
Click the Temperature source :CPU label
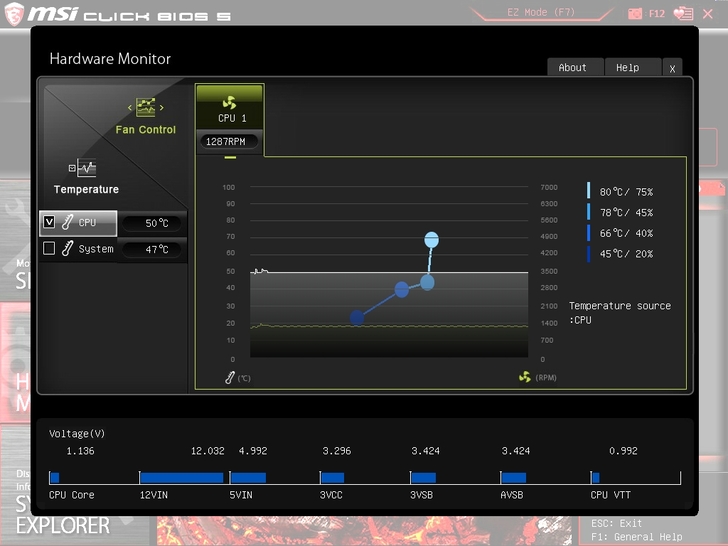(x=619, y=312)
